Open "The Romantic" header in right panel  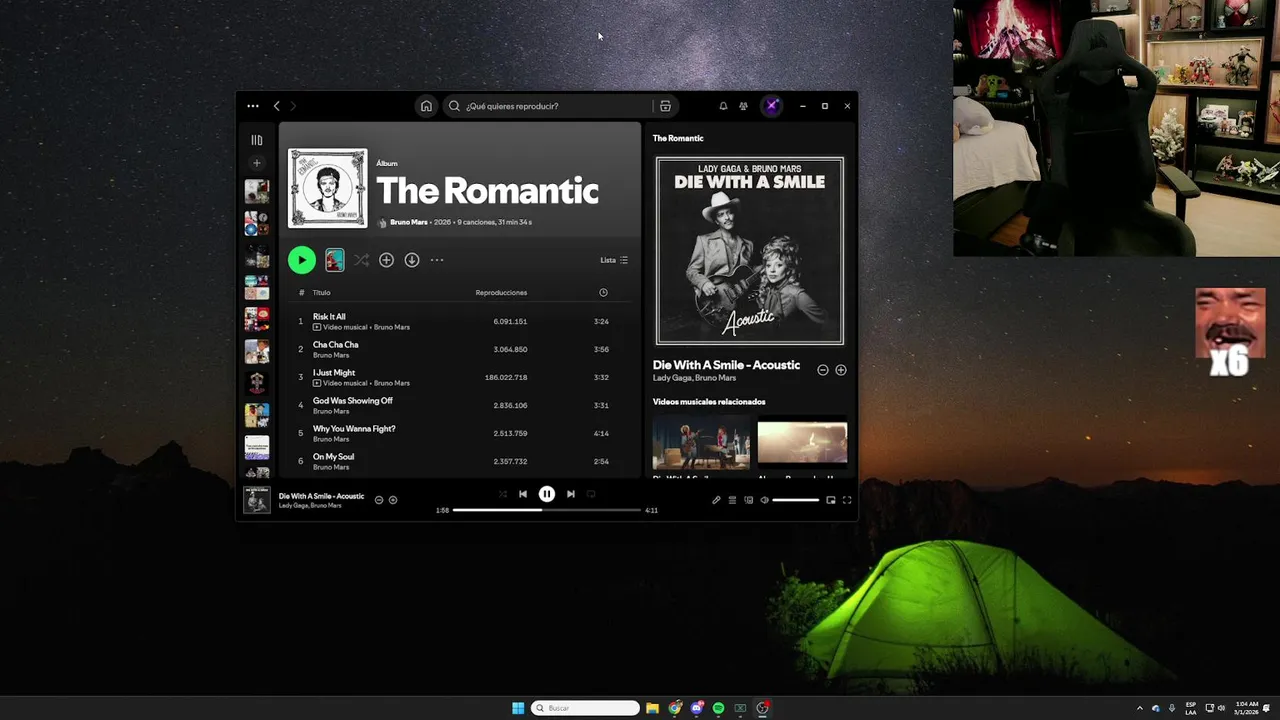tap(678, 138)
